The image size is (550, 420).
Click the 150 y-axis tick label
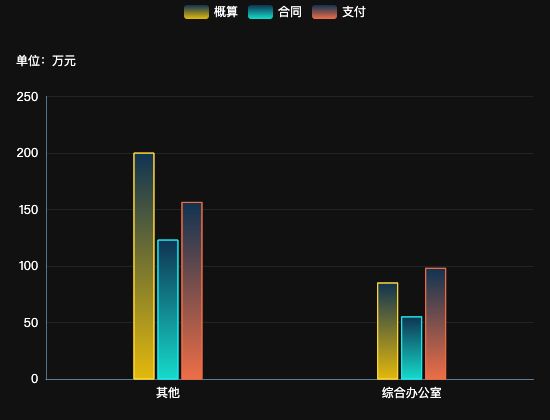point(27,210)
